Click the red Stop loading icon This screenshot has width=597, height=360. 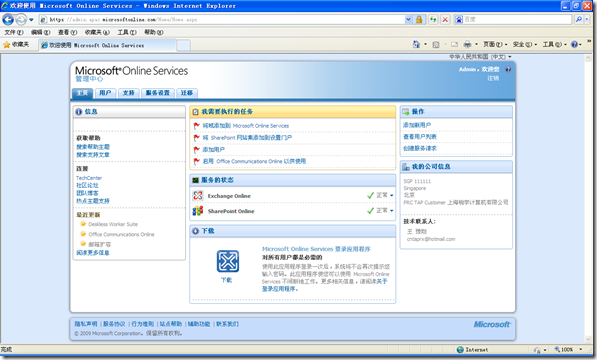pos(445,19)
